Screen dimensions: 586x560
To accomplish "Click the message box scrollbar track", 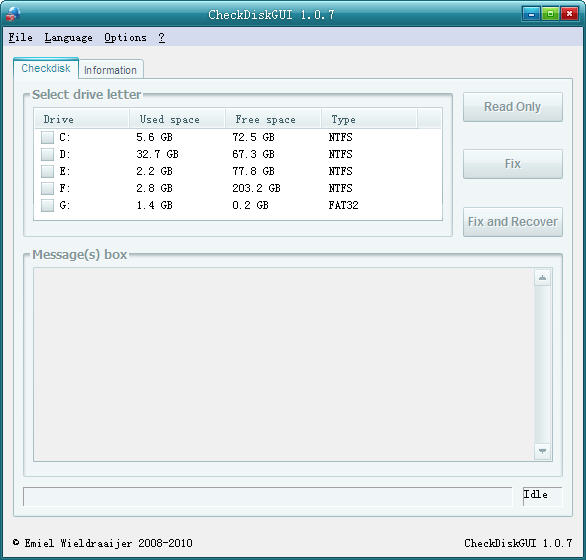I will 542,364.
